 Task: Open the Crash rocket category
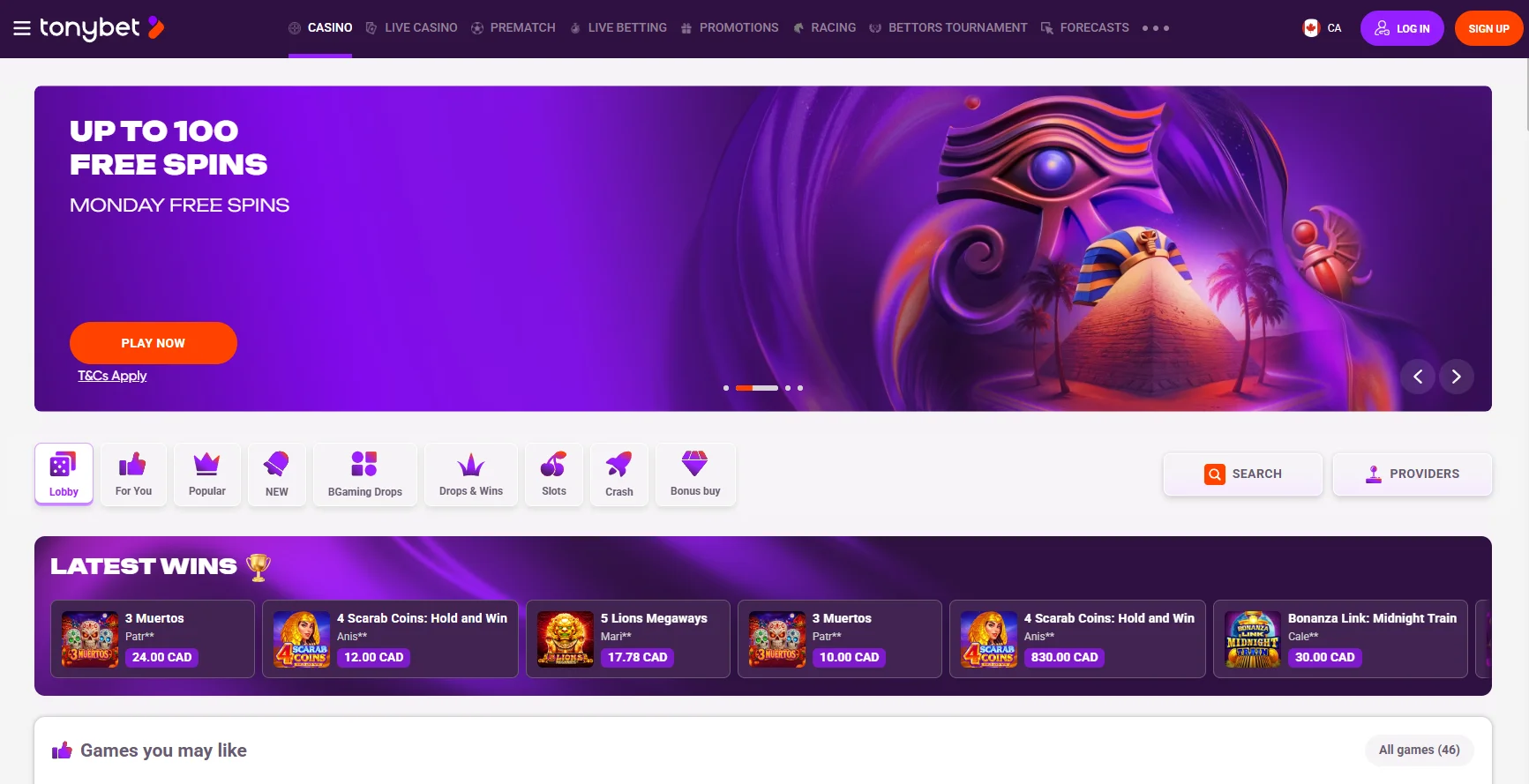click(x=619, y=474)
